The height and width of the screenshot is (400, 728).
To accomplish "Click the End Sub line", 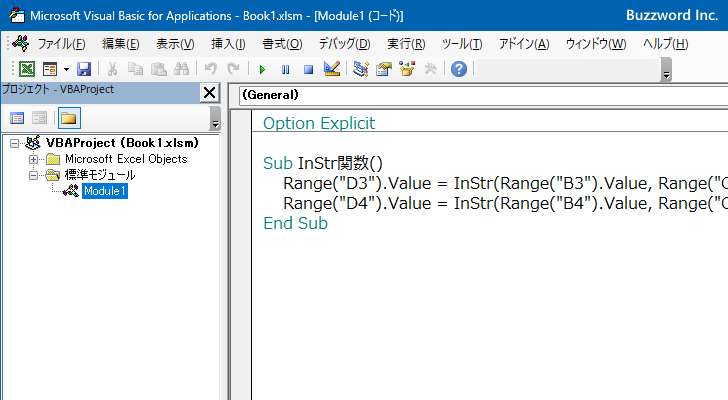I will (295, 223).
